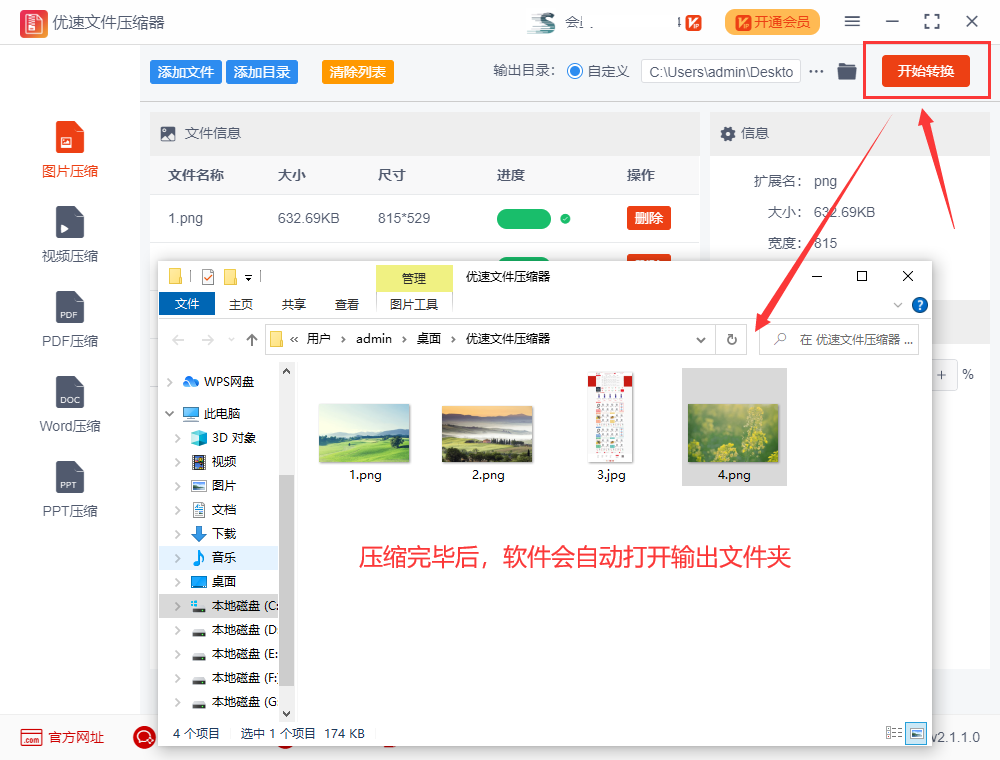Open the recent locations dropdown arrow
Viewport: 1000px width, 760px height.
point(231,340)
